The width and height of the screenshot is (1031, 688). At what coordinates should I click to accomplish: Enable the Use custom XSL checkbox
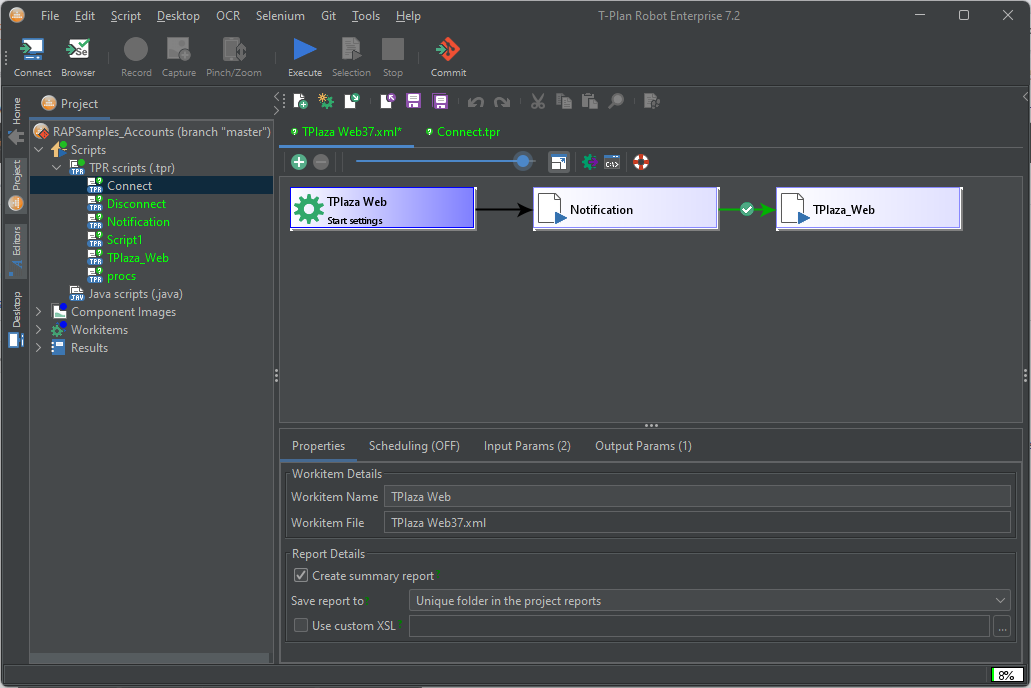301,626
